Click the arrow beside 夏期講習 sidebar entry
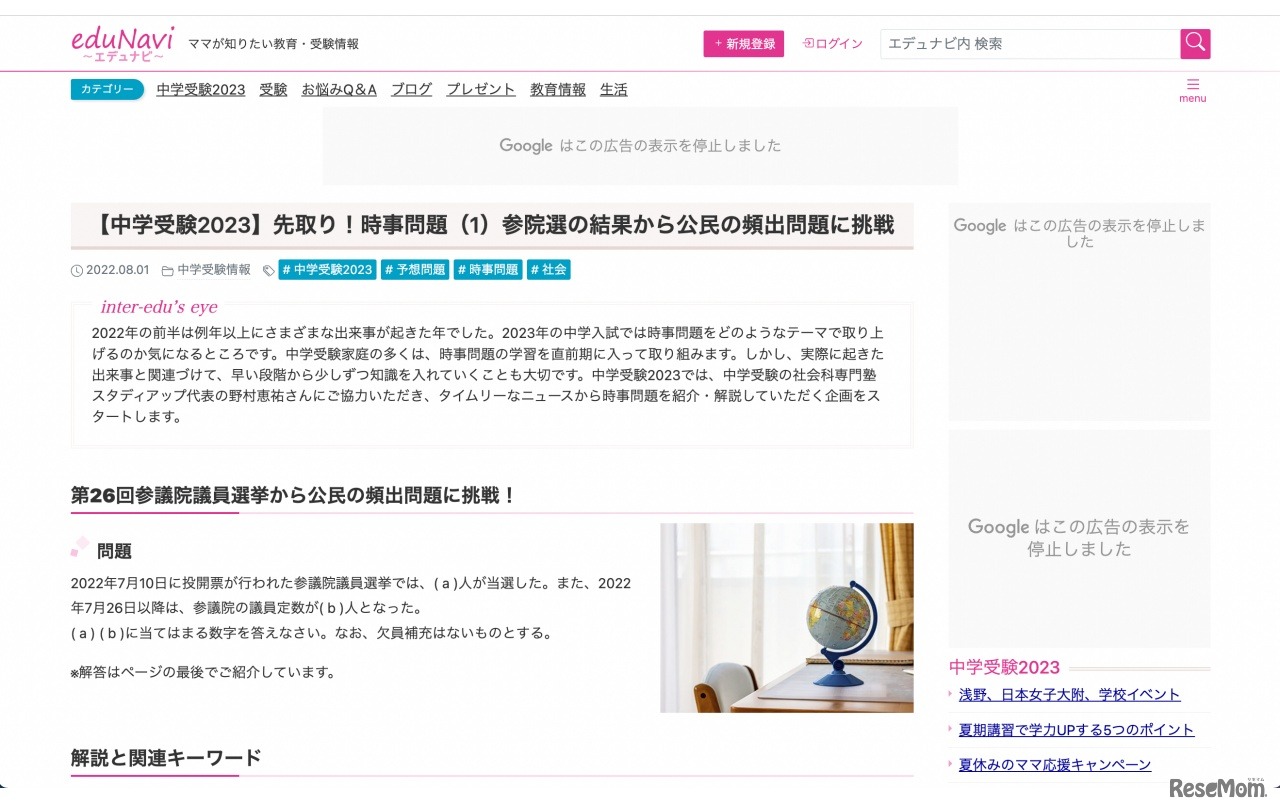1280x811 pixels. pos(950,730)
